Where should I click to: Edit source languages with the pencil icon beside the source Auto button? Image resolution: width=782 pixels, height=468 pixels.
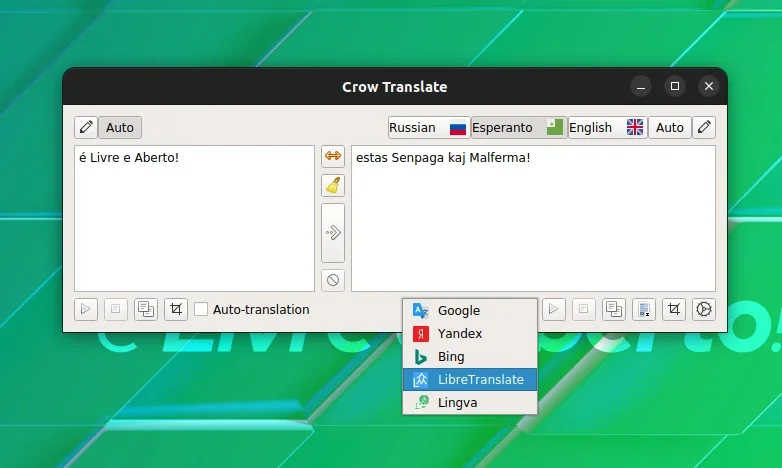[86, 127]
